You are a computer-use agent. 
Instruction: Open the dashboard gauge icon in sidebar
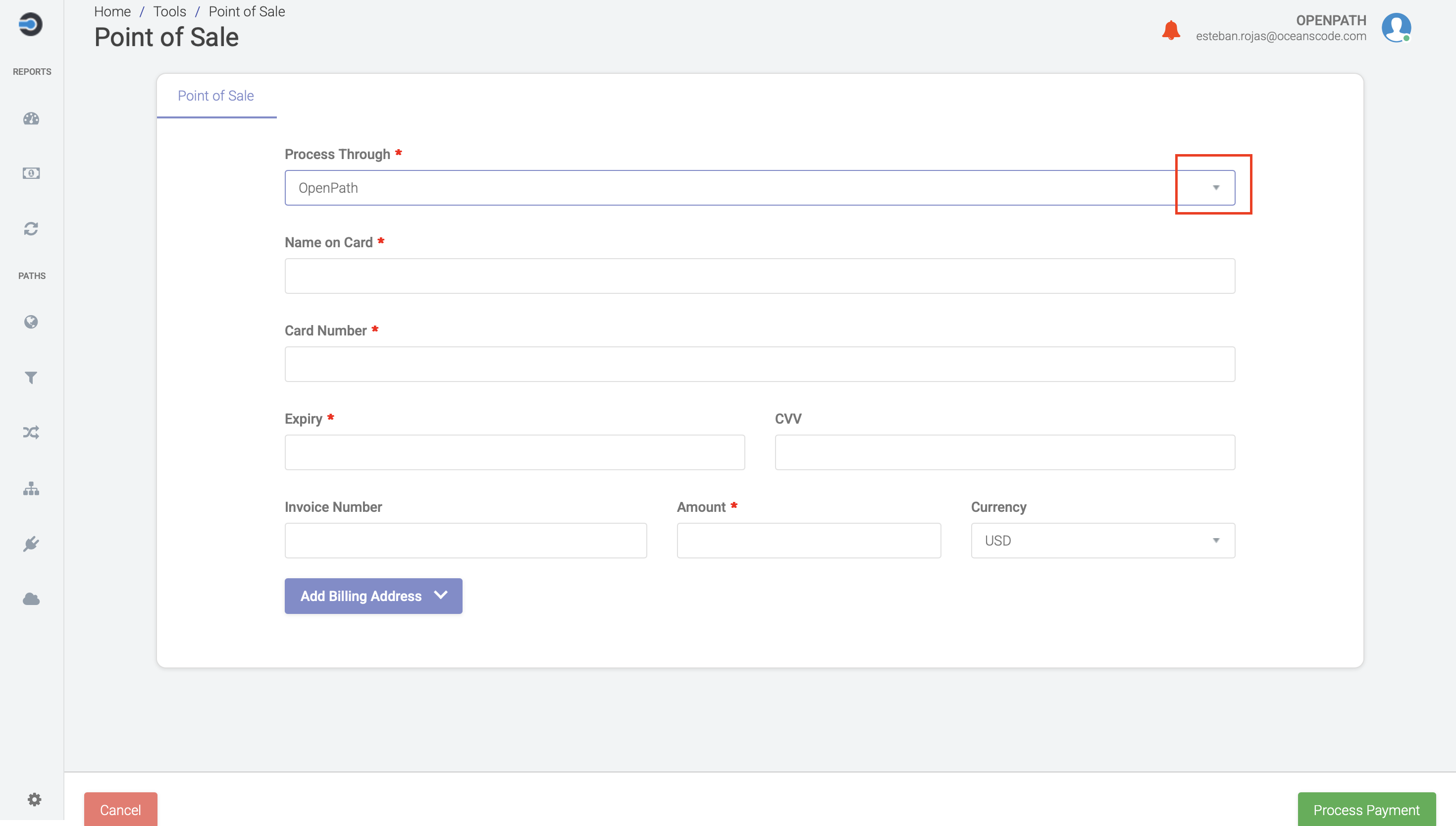coord(31,118)
